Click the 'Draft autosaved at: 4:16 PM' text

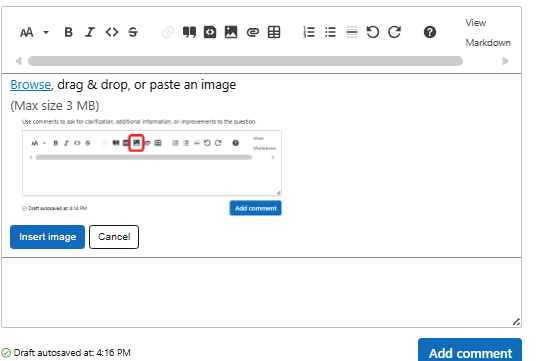click(72, 353)
